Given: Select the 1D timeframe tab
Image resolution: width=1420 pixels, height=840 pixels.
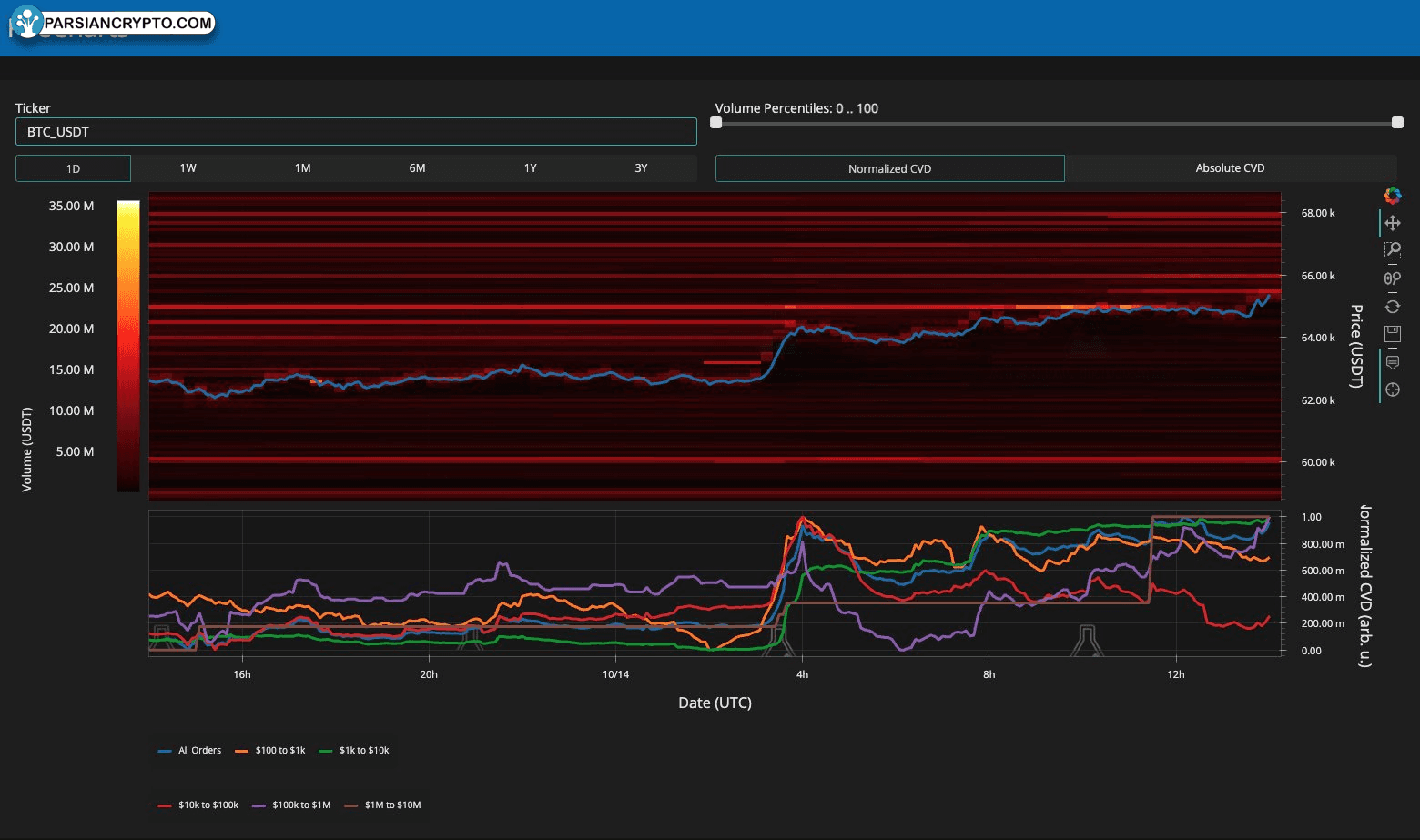Looking at the screenshot, I should pyautogui.click(x=73, y=168).
